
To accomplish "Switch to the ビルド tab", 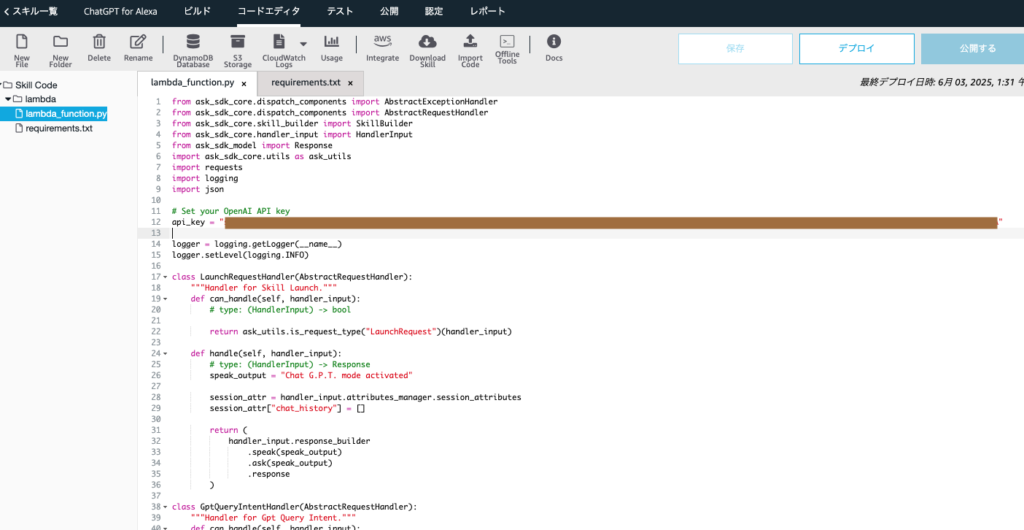I will [x=198, y=11].
